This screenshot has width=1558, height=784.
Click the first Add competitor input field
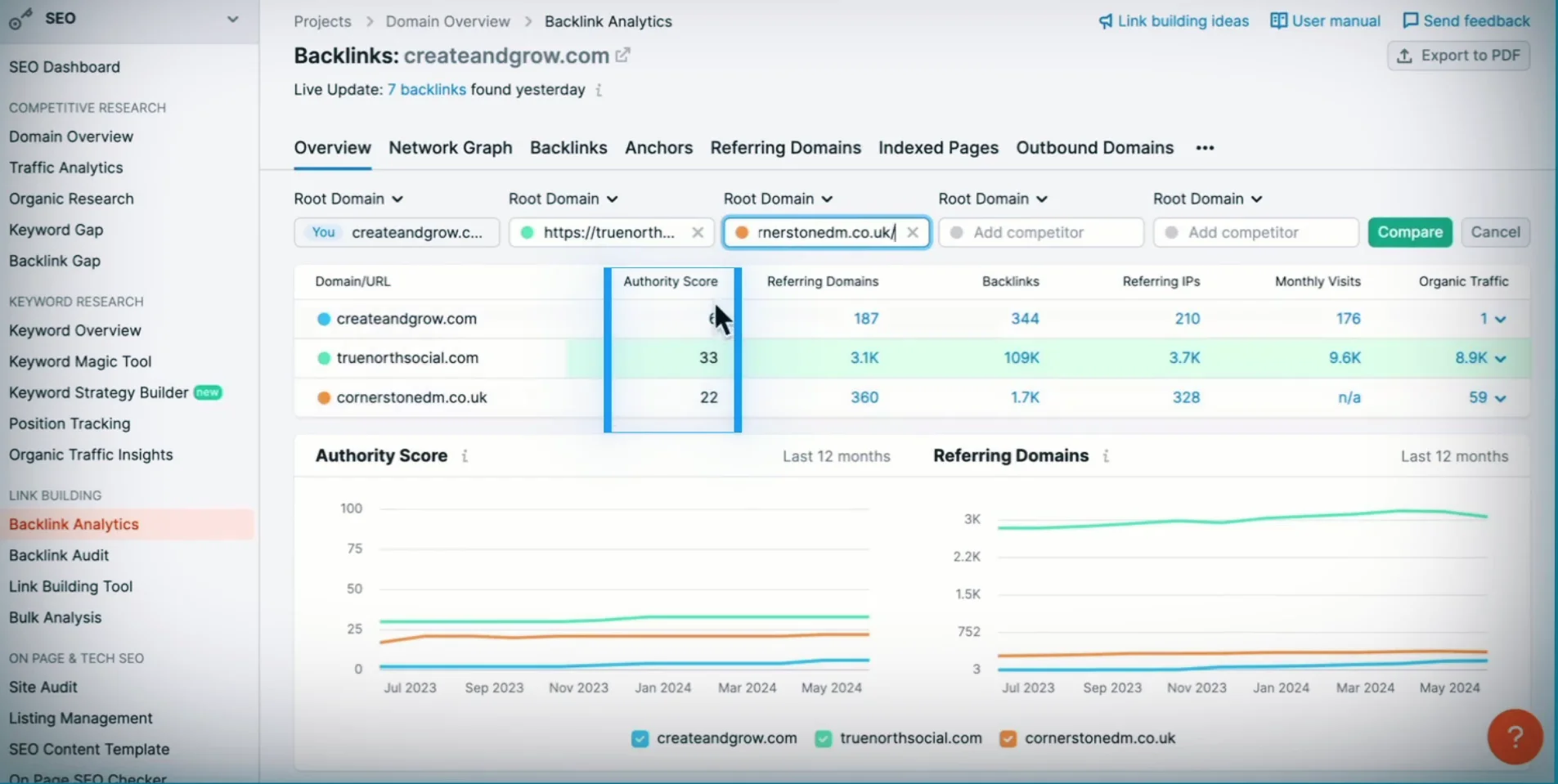(1040, 232)
